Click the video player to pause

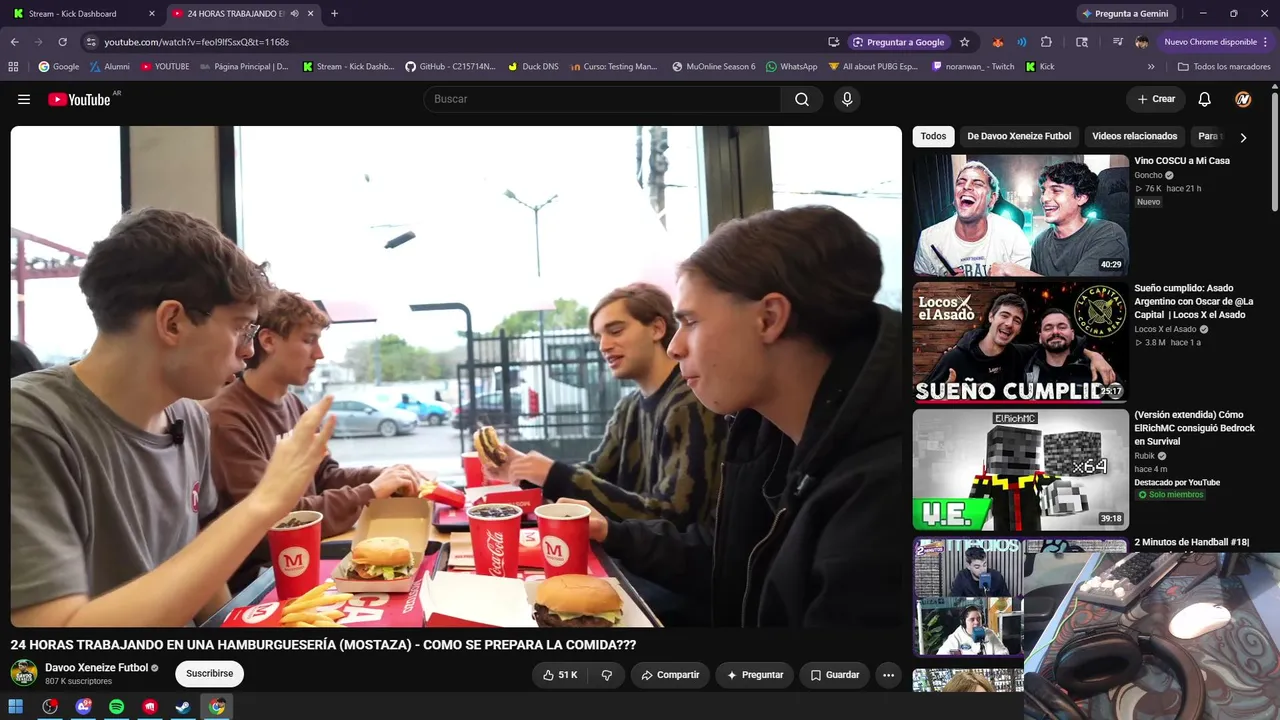click(x=456, y=376)
